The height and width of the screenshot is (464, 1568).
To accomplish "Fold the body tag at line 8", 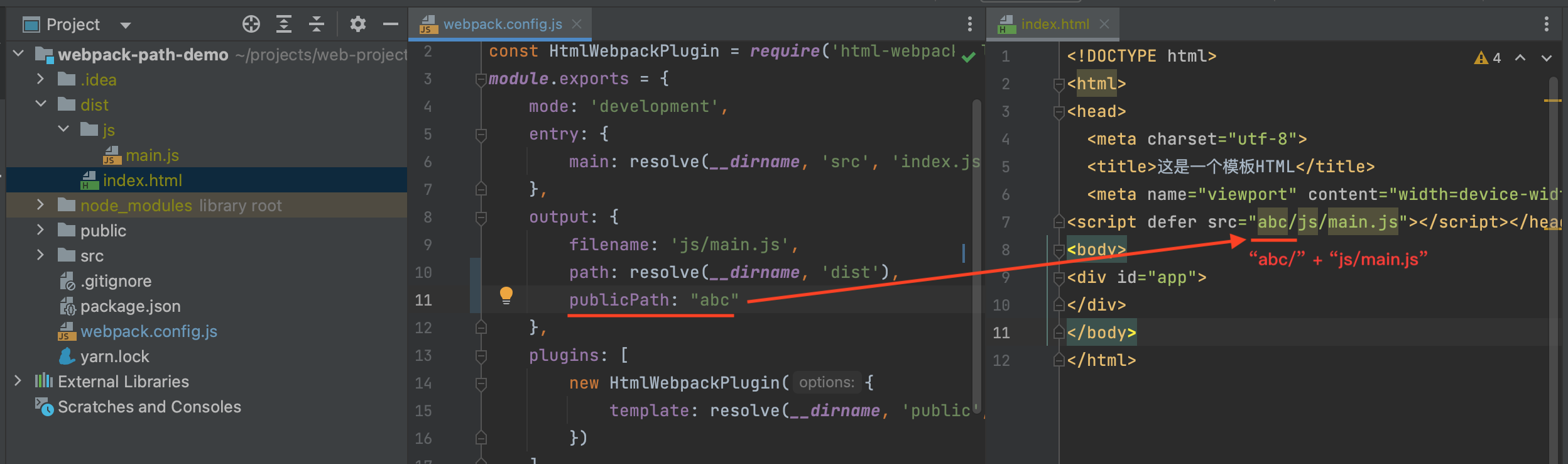I will pos(1059,250).
